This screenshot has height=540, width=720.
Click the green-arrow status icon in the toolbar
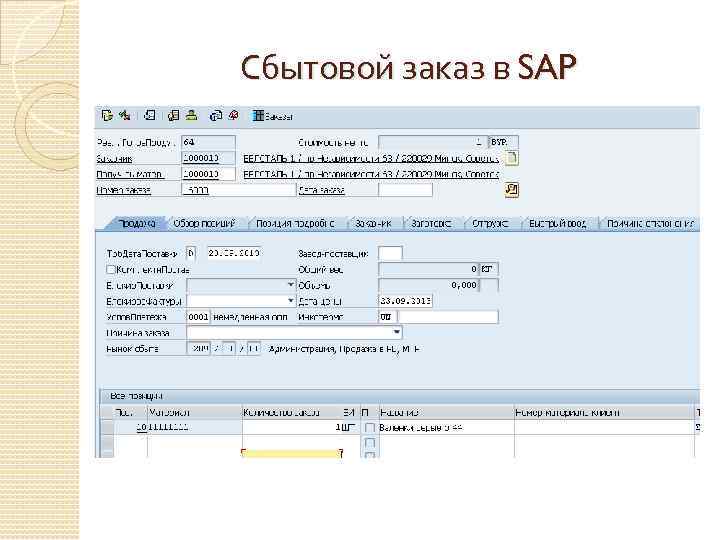(124, 115)
